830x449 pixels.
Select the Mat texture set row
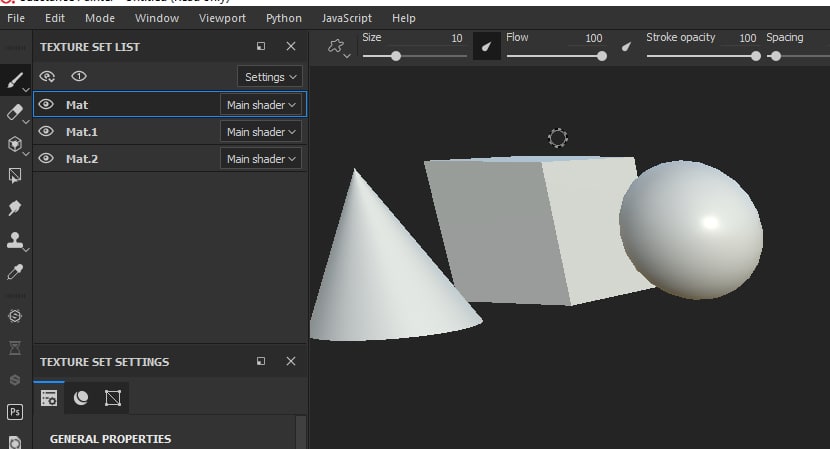[x=170, y=104]
